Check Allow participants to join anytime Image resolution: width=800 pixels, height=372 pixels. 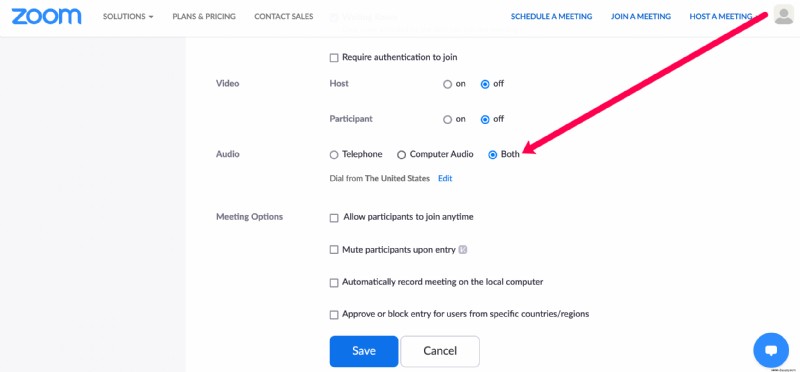(x=334, y=218)
